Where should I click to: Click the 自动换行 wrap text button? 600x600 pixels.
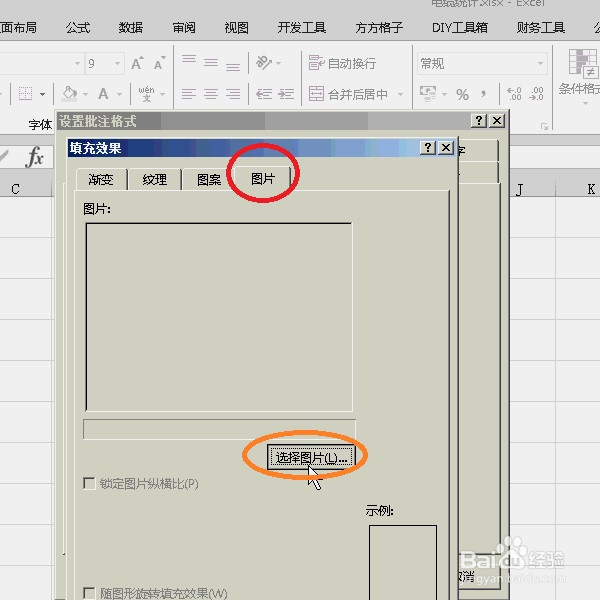point(342,63)
